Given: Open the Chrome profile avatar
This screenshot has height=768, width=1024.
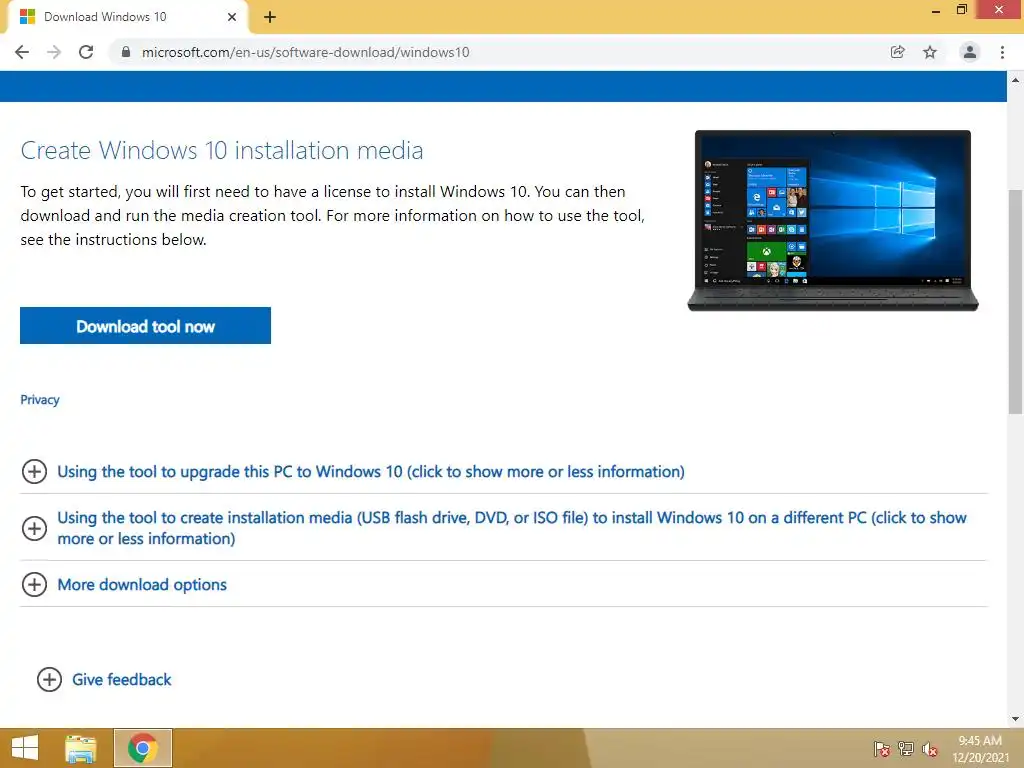Looking at the screenshot, I should [970, 52].
